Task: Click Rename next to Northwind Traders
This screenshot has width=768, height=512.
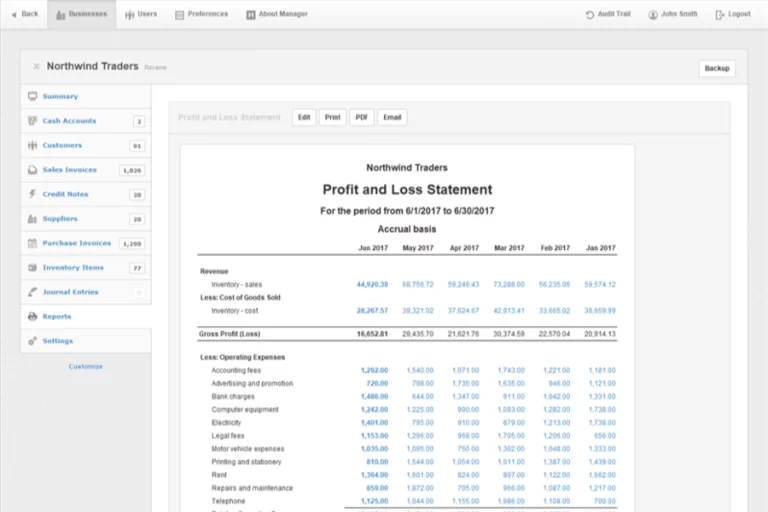Action: coord(155,68)
